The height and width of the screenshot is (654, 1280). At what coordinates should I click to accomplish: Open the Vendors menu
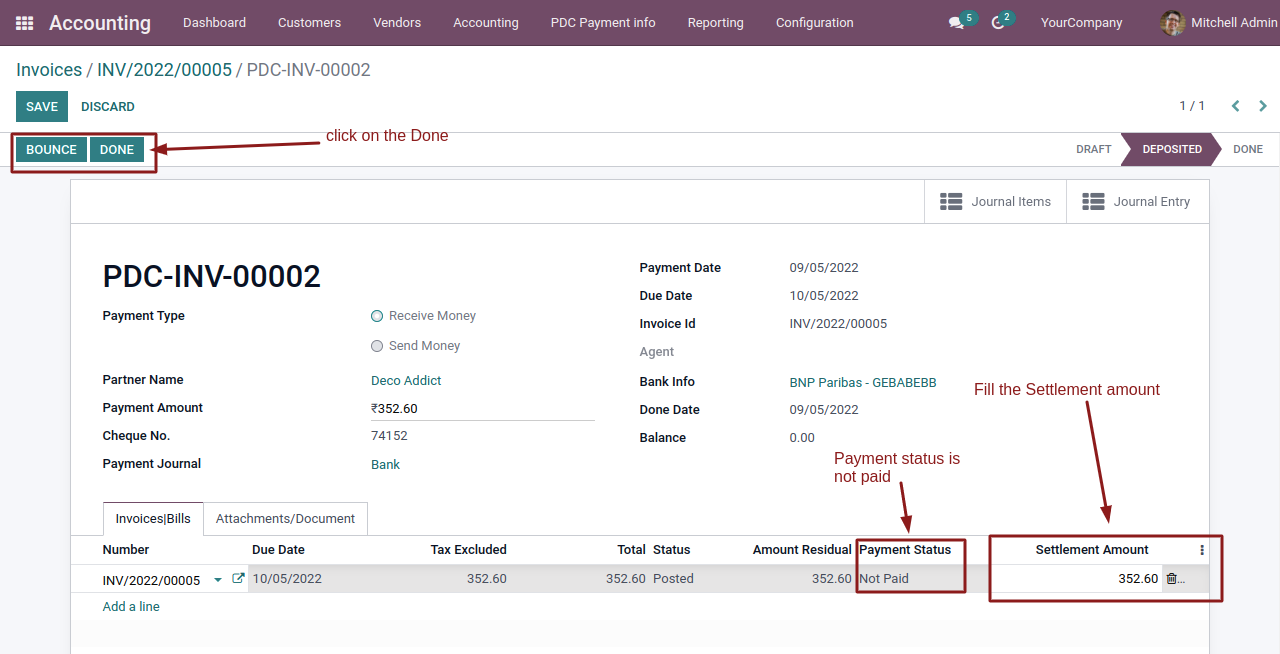point(397,23)
